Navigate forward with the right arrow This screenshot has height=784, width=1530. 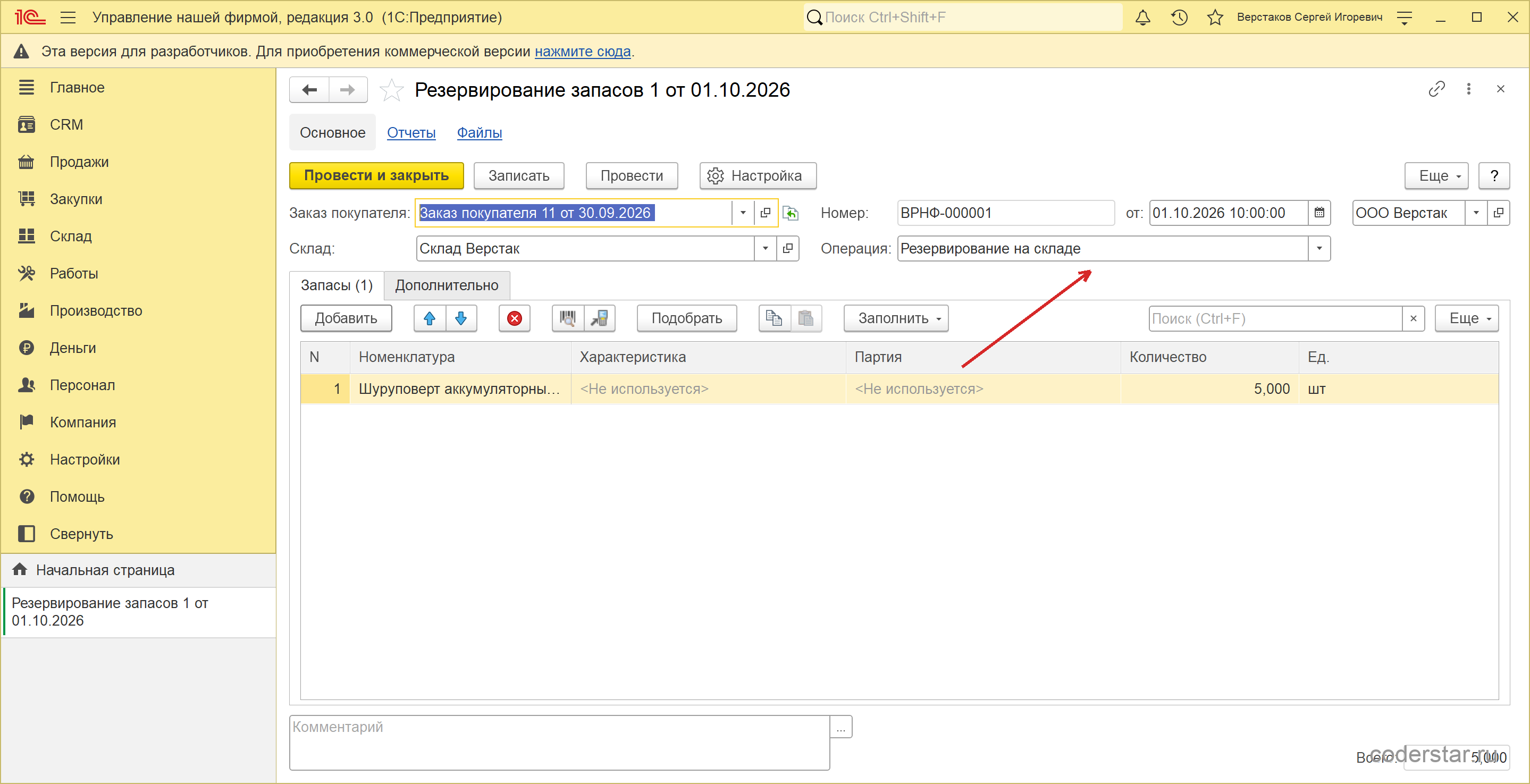tap(348, 90)
